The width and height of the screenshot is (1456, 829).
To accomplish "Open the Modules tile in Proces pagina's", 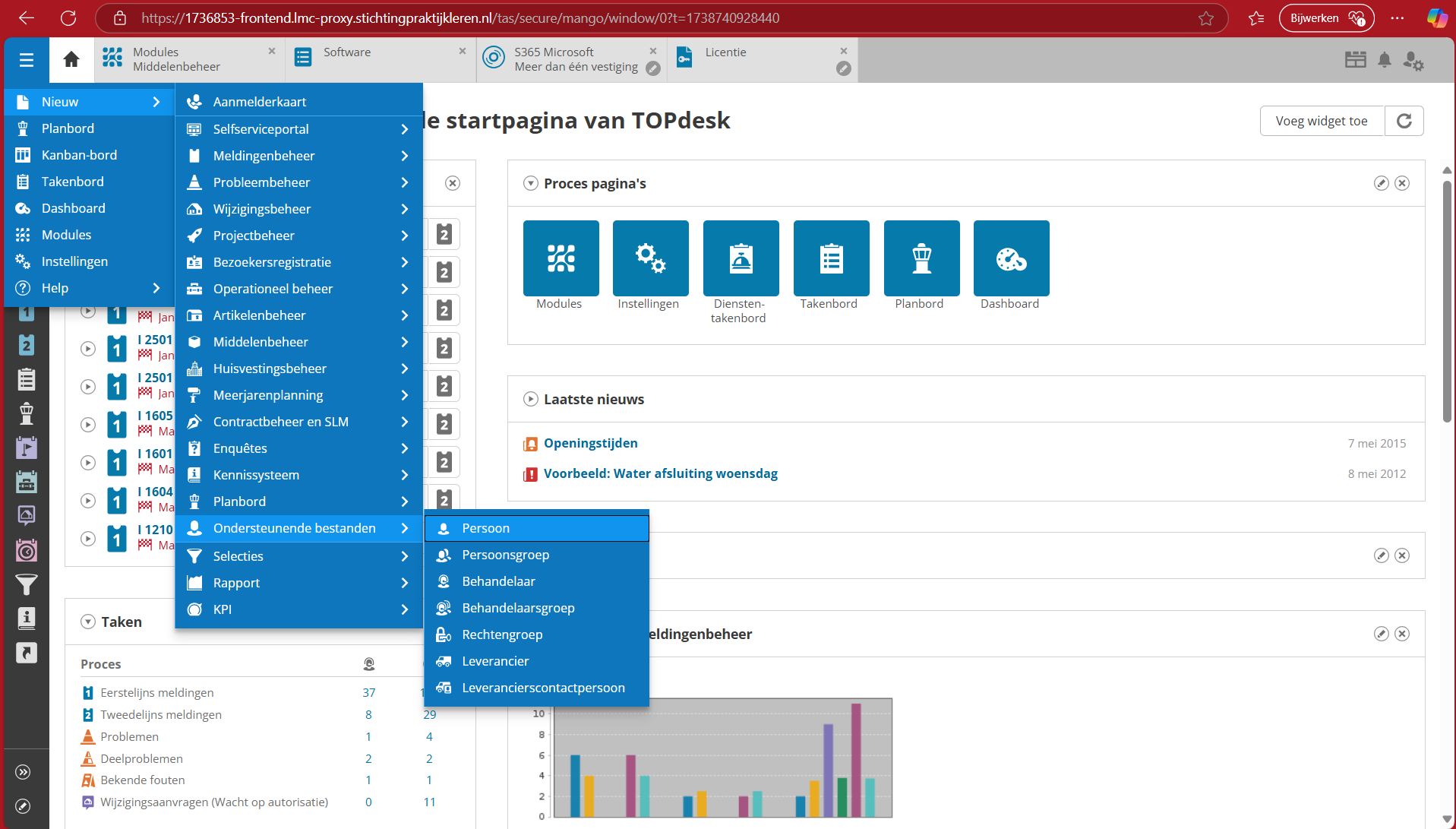I will coord(561,258).
